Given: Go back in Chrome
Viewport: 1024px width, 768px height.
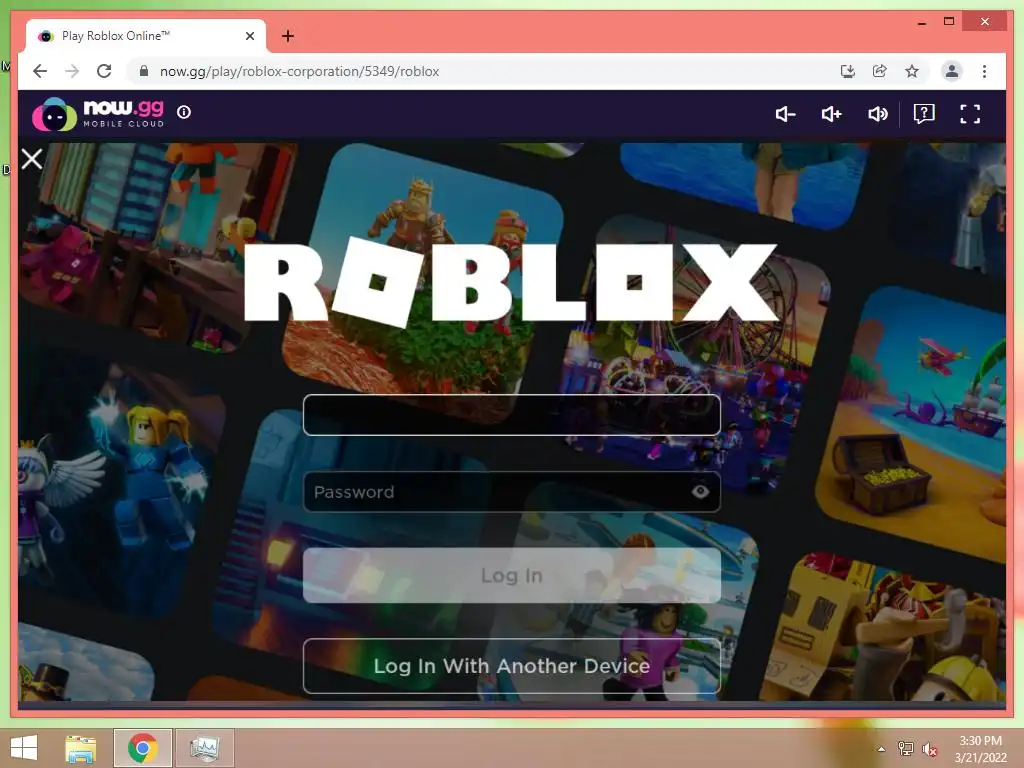Looking at the screenshot, I should tap(40, 71).
